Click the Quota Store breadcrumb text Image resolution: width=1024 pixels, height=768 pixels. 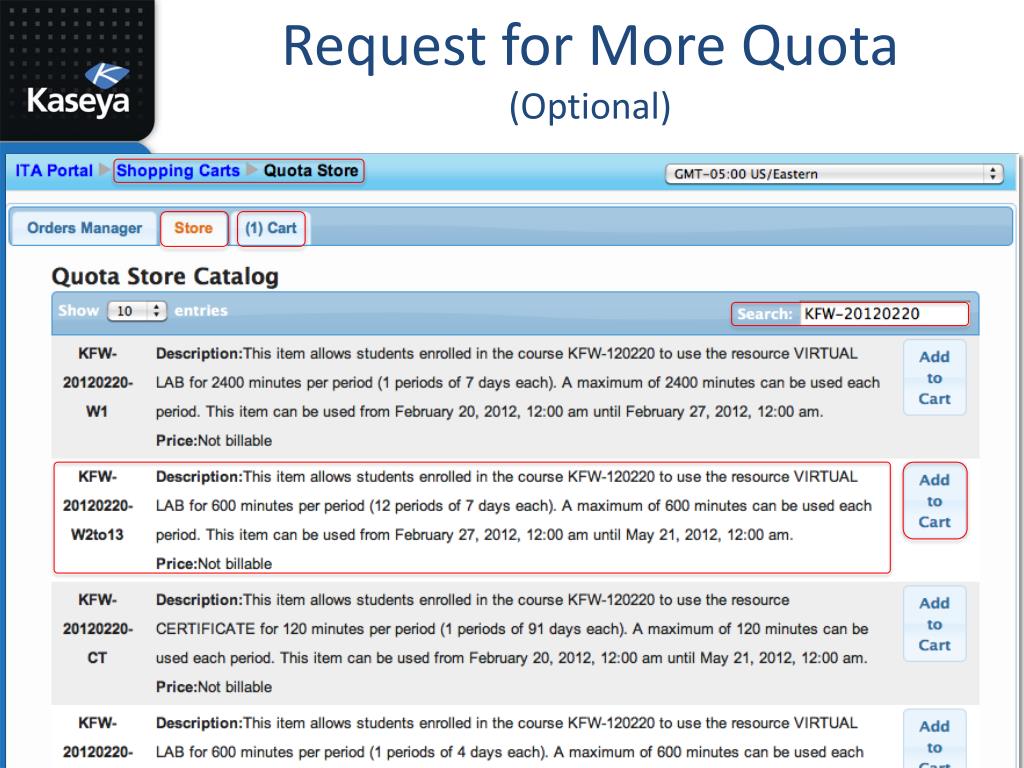click(x=311, y=170)
